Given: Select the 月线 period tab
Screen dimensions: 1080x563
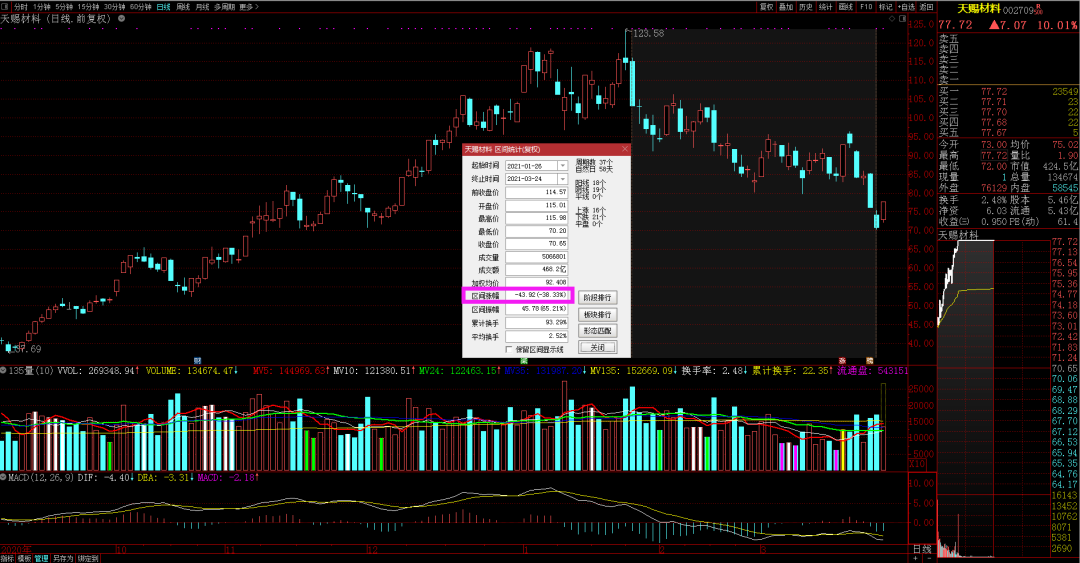Looking at the screenshot, I should (202, 7).
